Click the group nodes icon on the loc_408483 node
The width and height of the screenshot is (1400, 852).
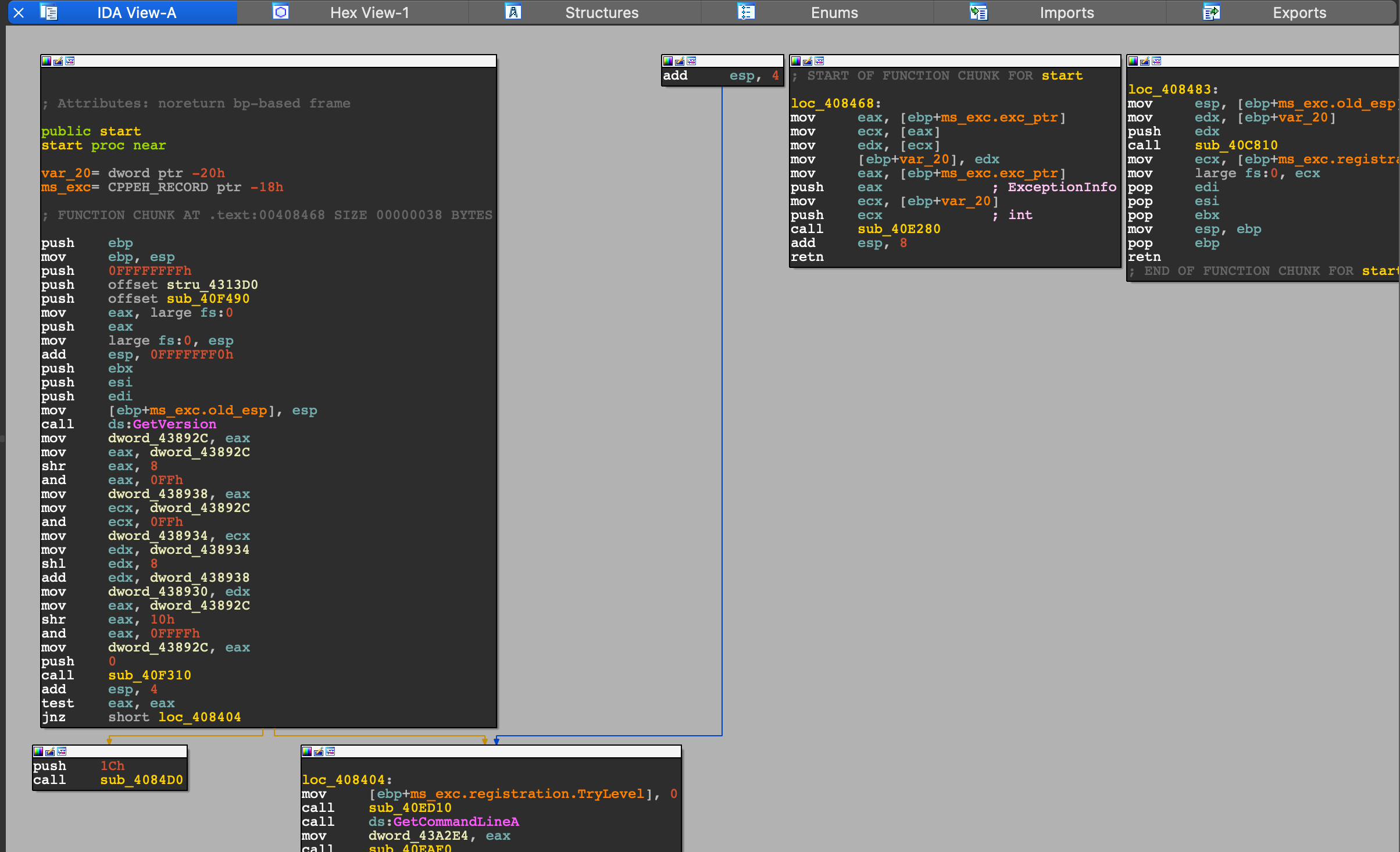click(1156, 61)
